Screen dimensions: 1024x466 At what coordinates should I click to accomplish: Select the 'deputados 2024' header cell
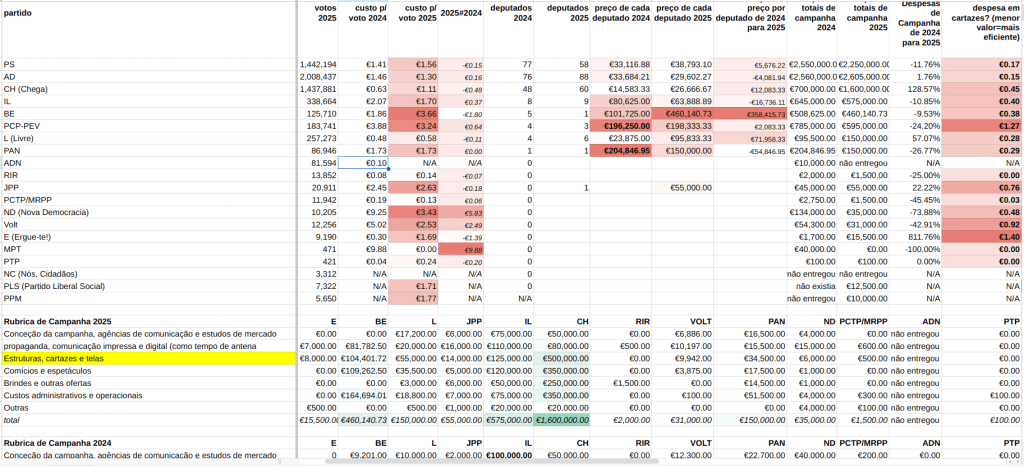(510, 13)
